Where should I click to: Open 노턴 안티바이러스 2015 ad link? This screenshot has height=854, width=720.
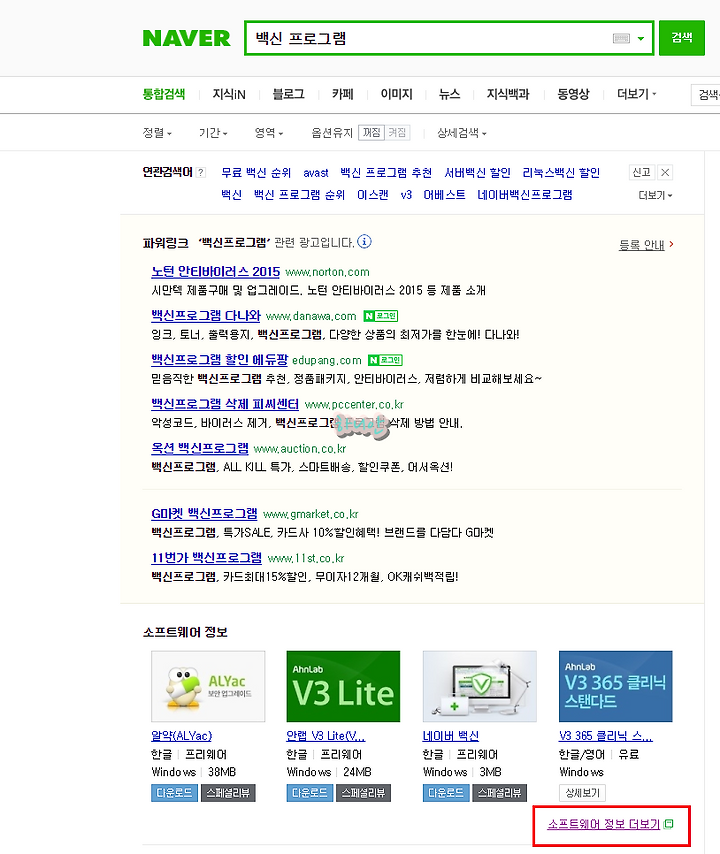point(216,272)
